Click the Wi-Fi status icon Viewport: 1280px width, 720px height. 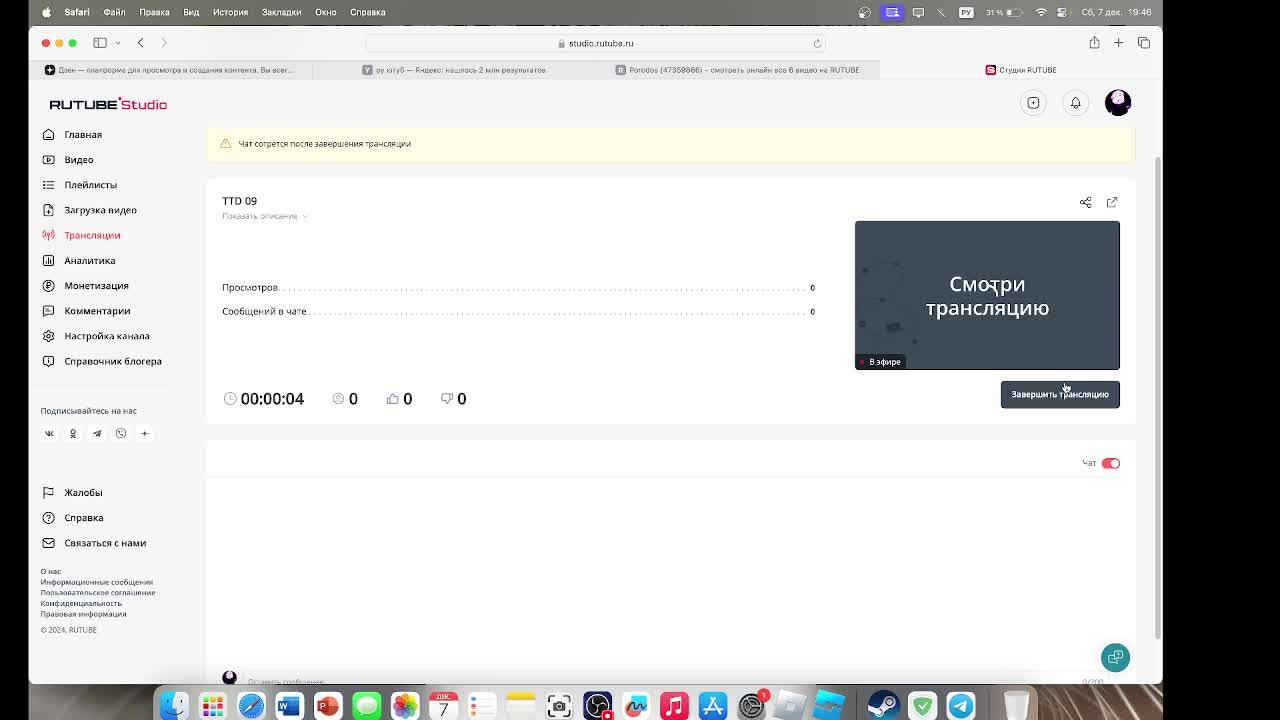click(1041, 12)
